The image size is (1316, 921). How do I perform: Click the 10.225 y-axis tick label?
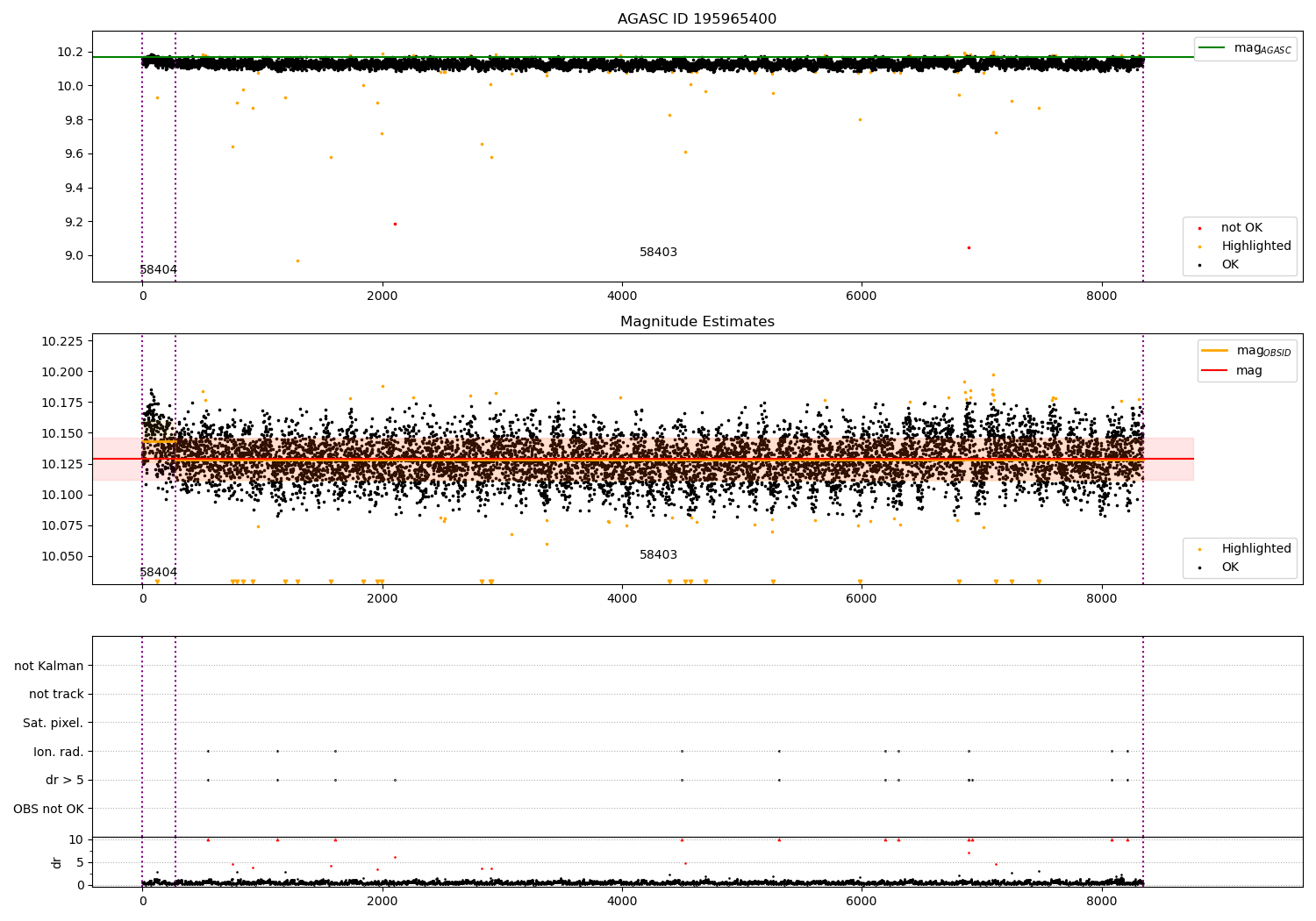[x=63, y=341]
